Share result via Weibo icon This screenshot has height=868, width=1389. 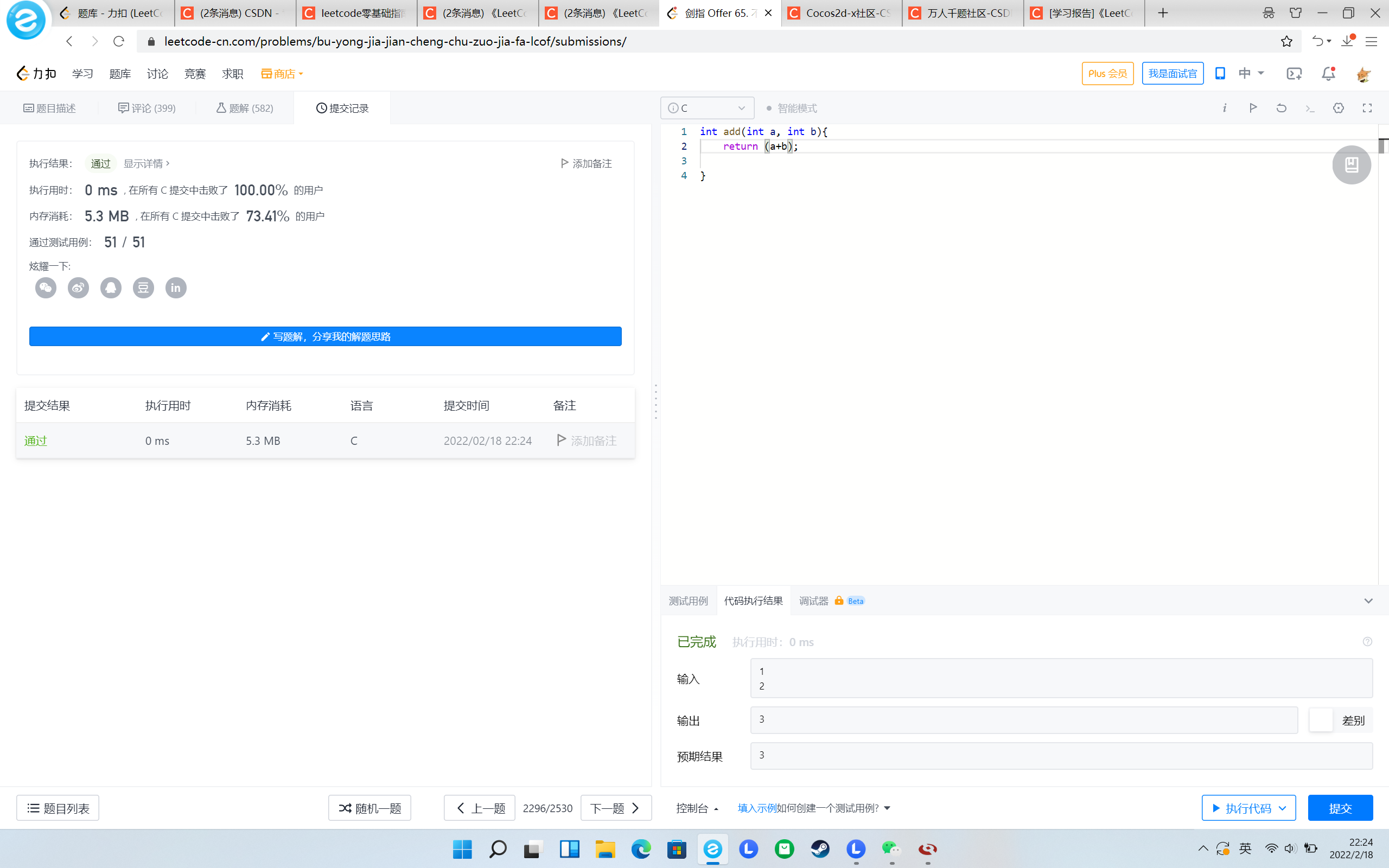[x=79, y=288]
